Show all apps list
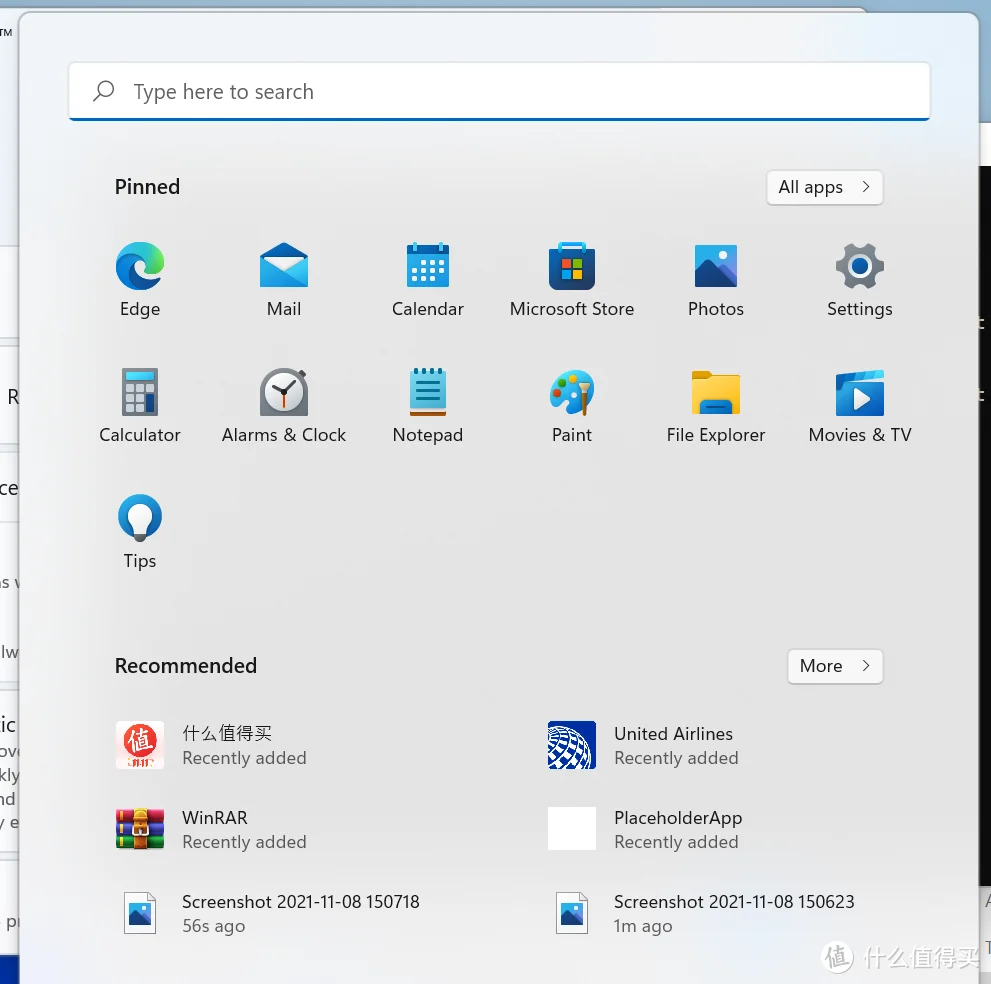The image size is (991, 984). (824, 187)
